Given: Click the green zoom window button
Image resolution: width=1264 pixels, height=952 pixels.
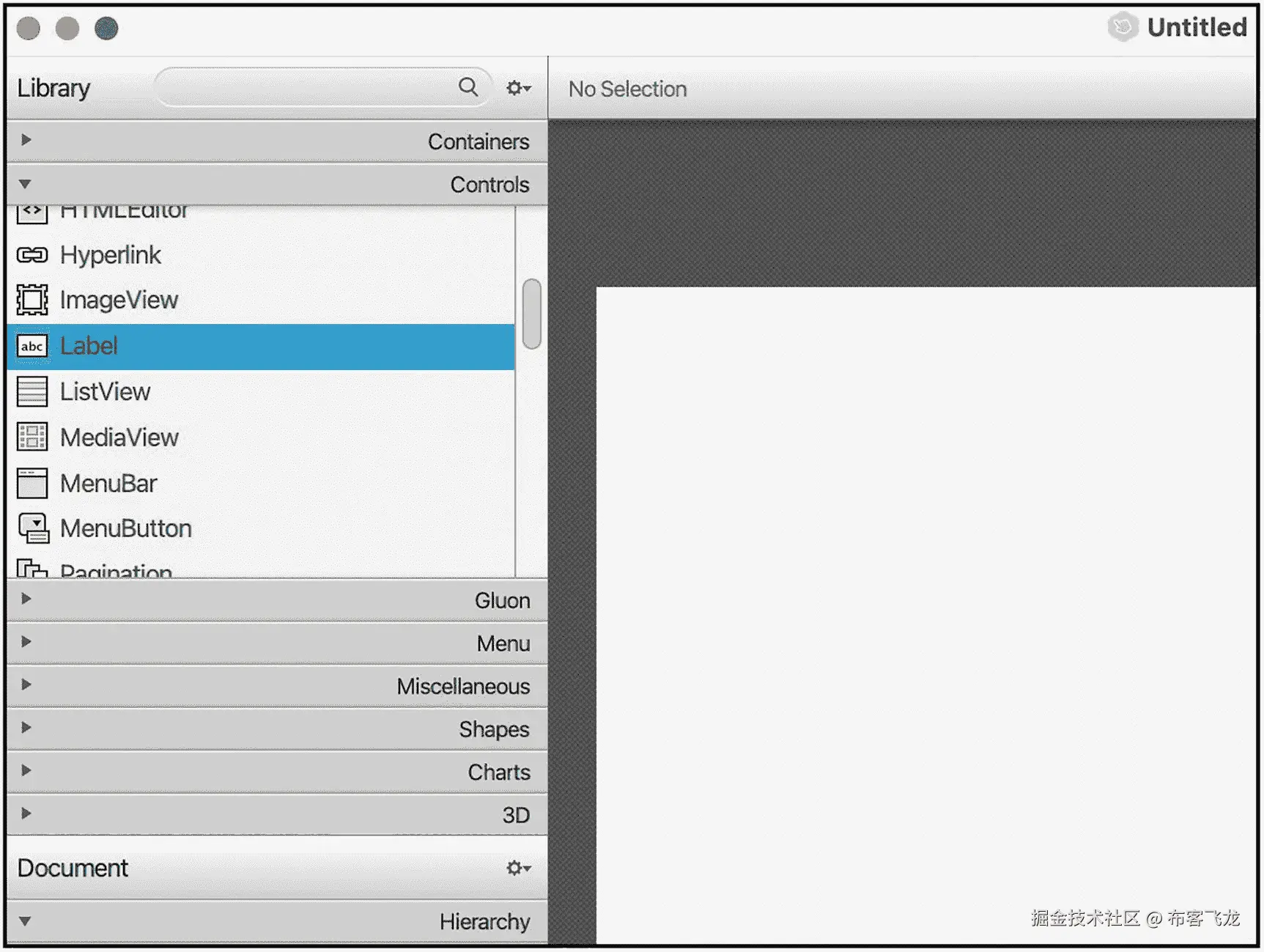Looking at the screenshot, I should coord(106,29).
